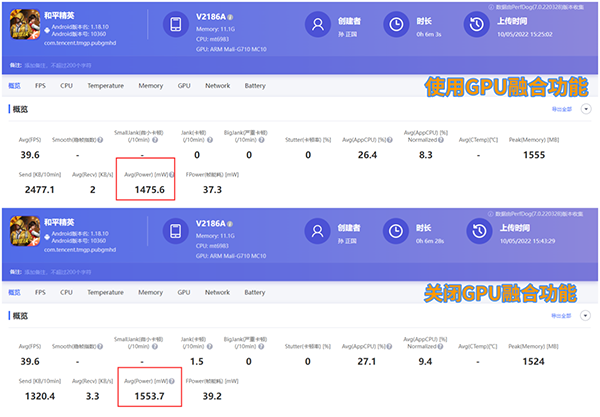Click the phone device icon in top report
Image resolution: width=600 pixels, height=417 pixels.
point(175,26)
